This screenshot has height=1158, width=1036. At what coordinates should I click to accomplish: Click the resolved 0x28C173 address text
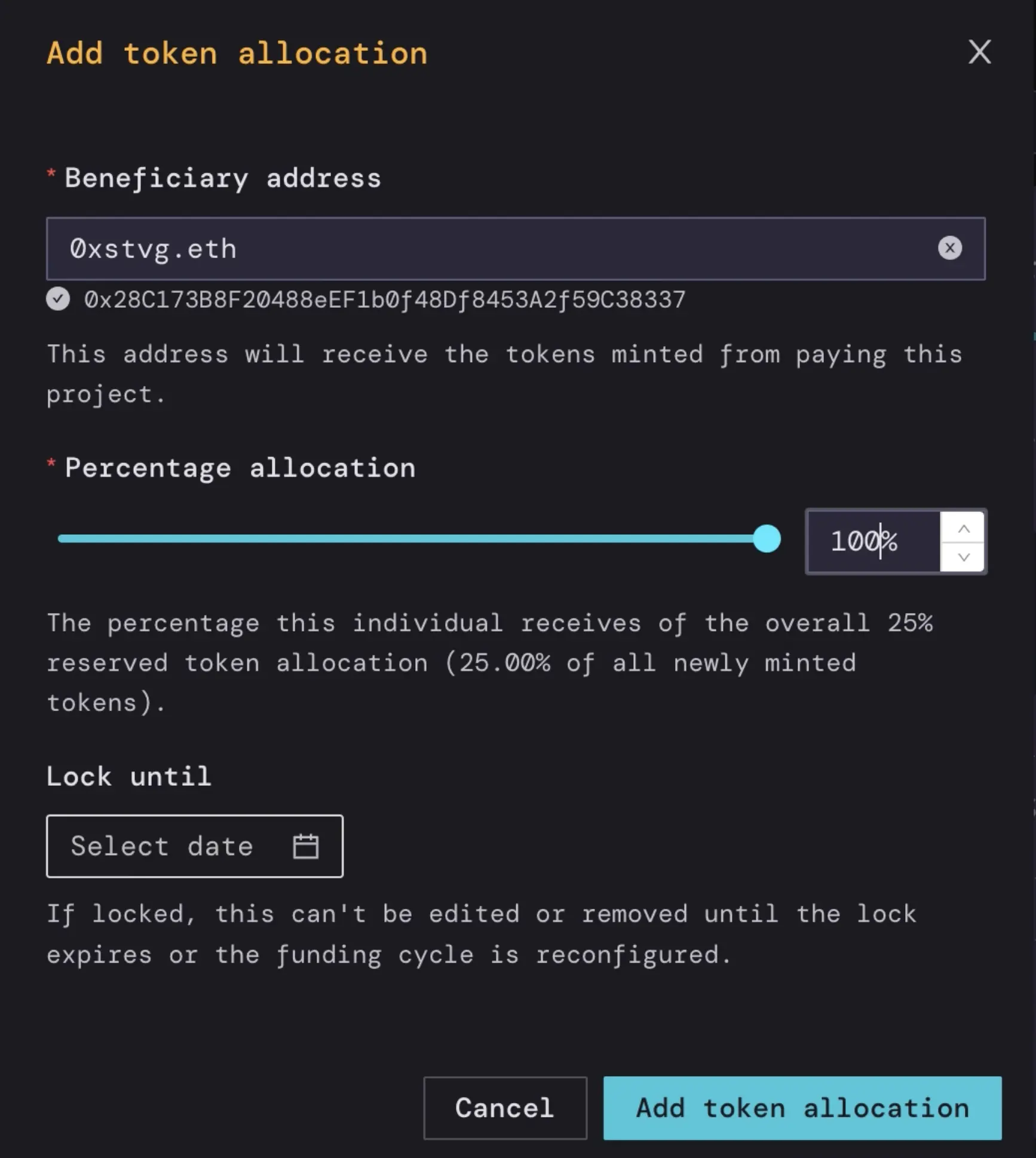click(x=385, y=301)
